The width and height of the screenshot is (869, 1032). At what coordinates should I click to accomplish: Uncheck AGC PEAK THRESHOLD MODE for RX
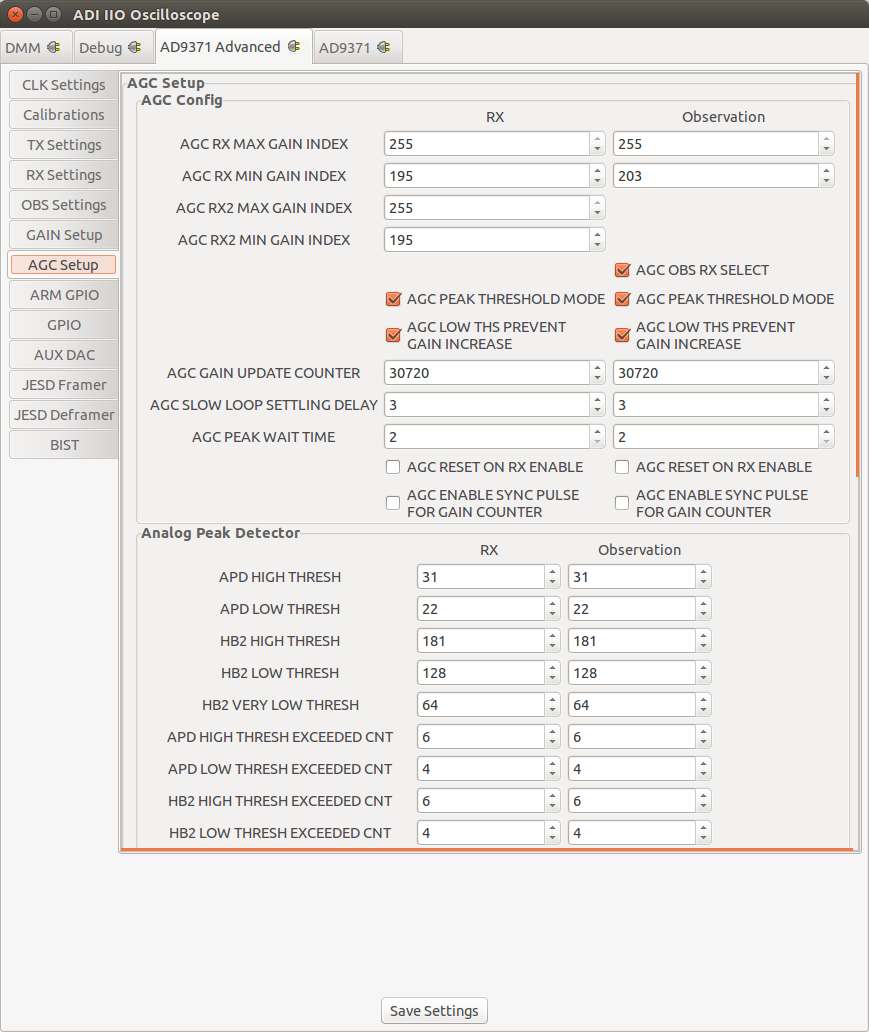pos(393,299)
